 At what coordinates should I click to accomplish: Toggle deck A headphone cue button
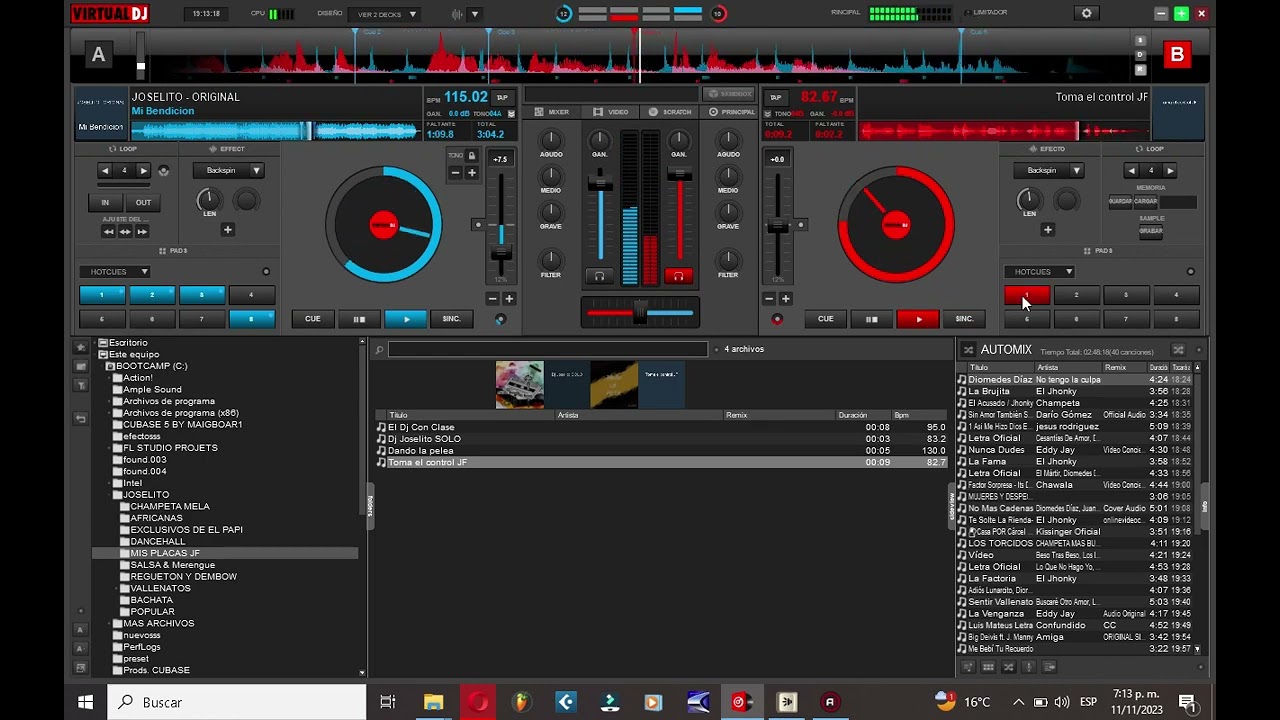pos(600,276)
